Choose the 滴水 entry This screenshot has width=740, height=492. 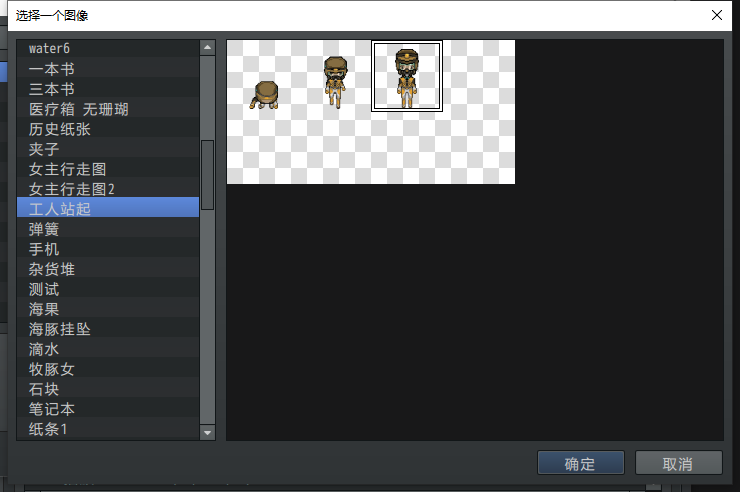(x=108, y=349)
